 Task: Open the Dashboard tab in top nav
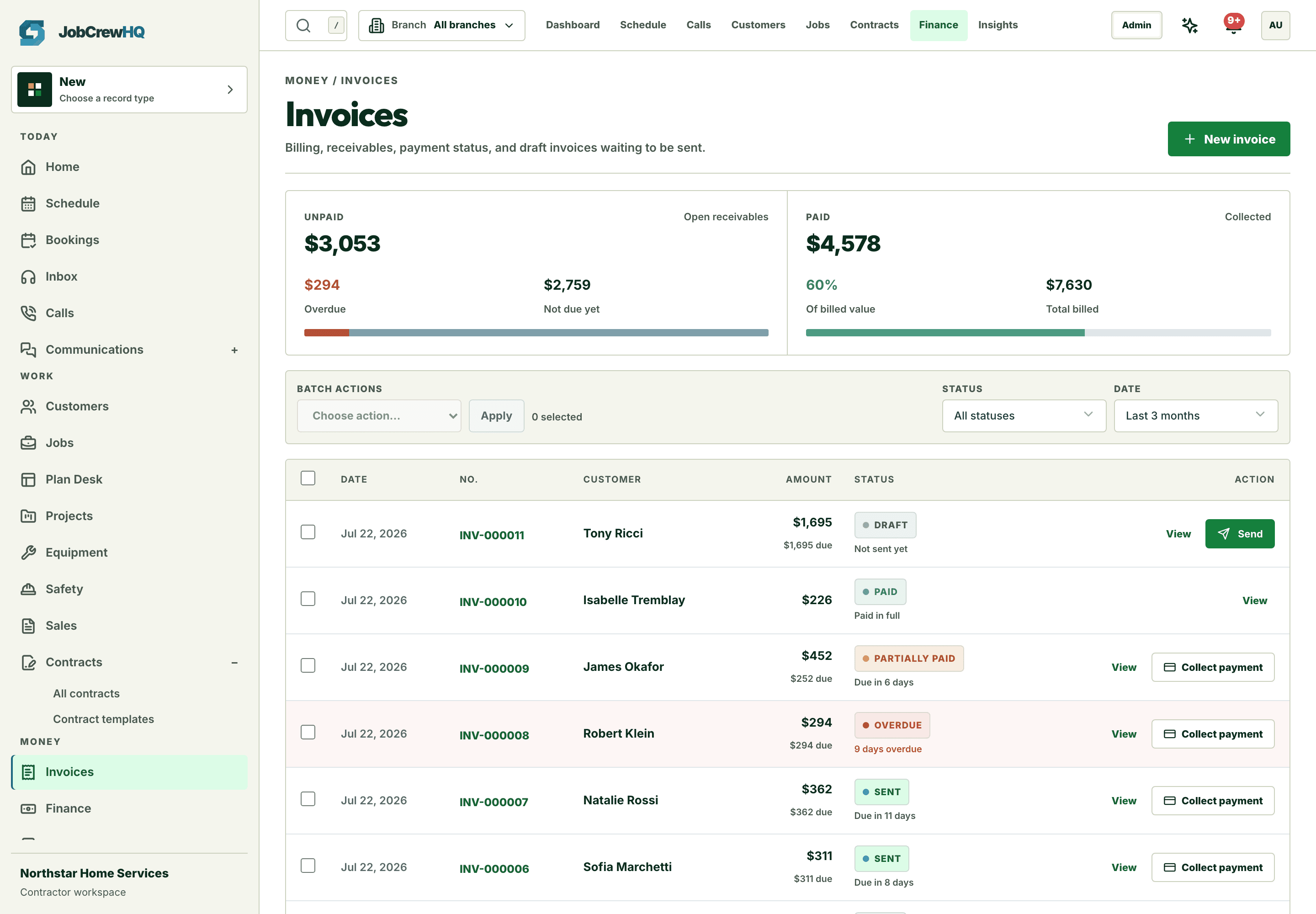[x=573, y=25]
